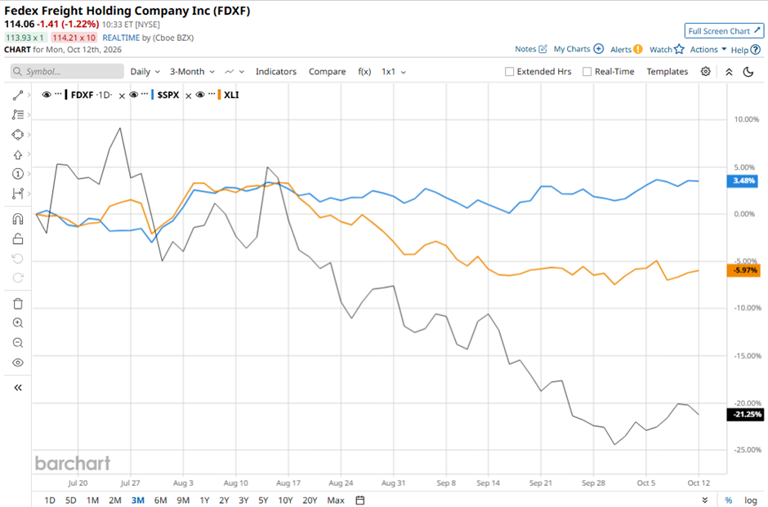Select the 10Y time range
The image size is (768, 507).
tap(285, 500)
